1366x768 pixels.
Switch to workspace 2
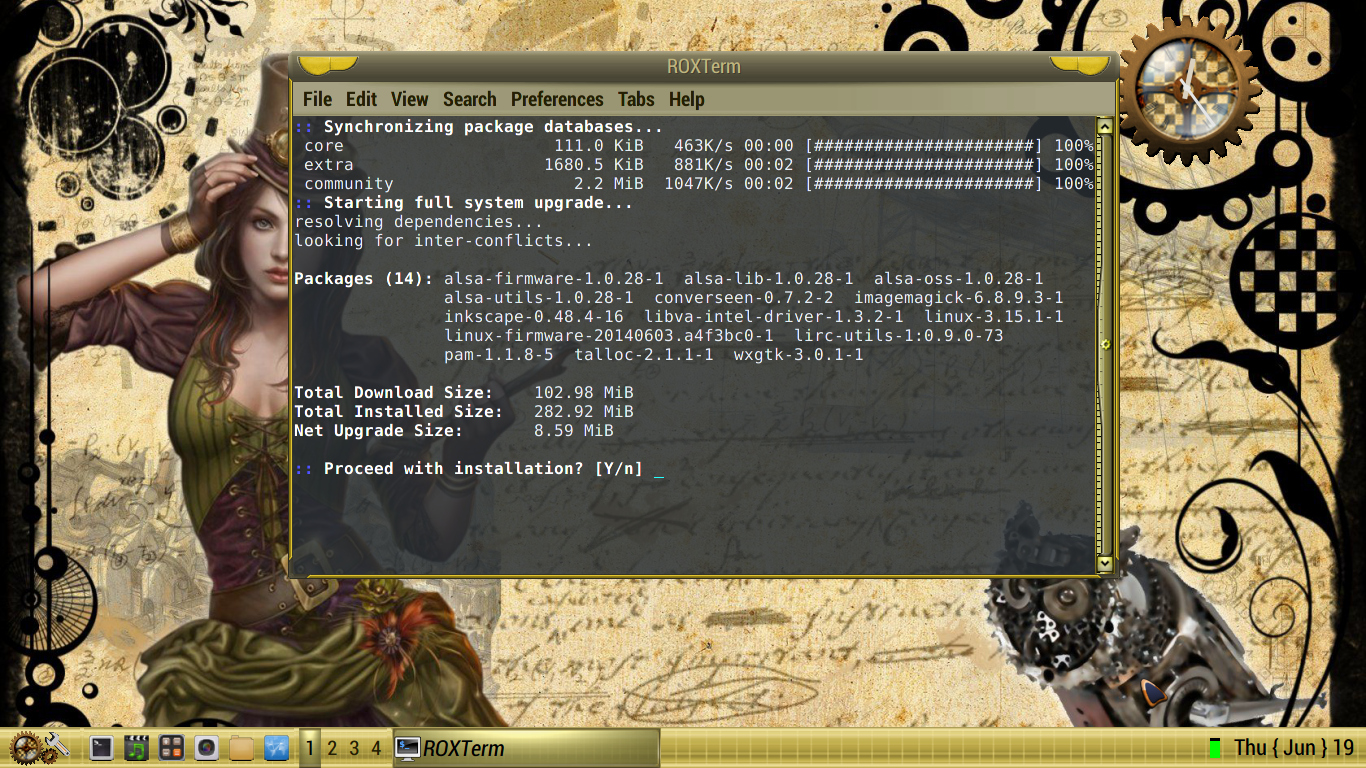[332, 748]
